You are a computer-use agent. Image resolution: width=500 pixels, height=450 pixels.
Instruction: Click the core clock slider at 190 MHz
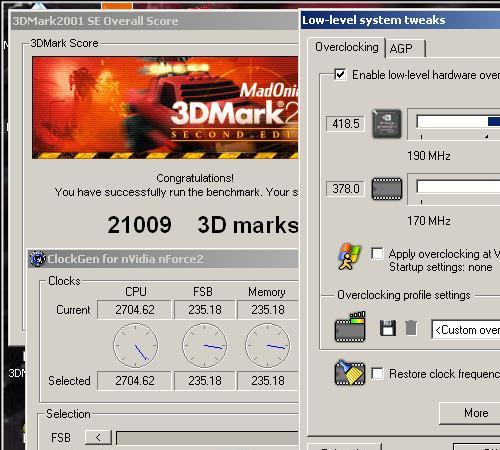pyautogui.click(x=458, y=121)
